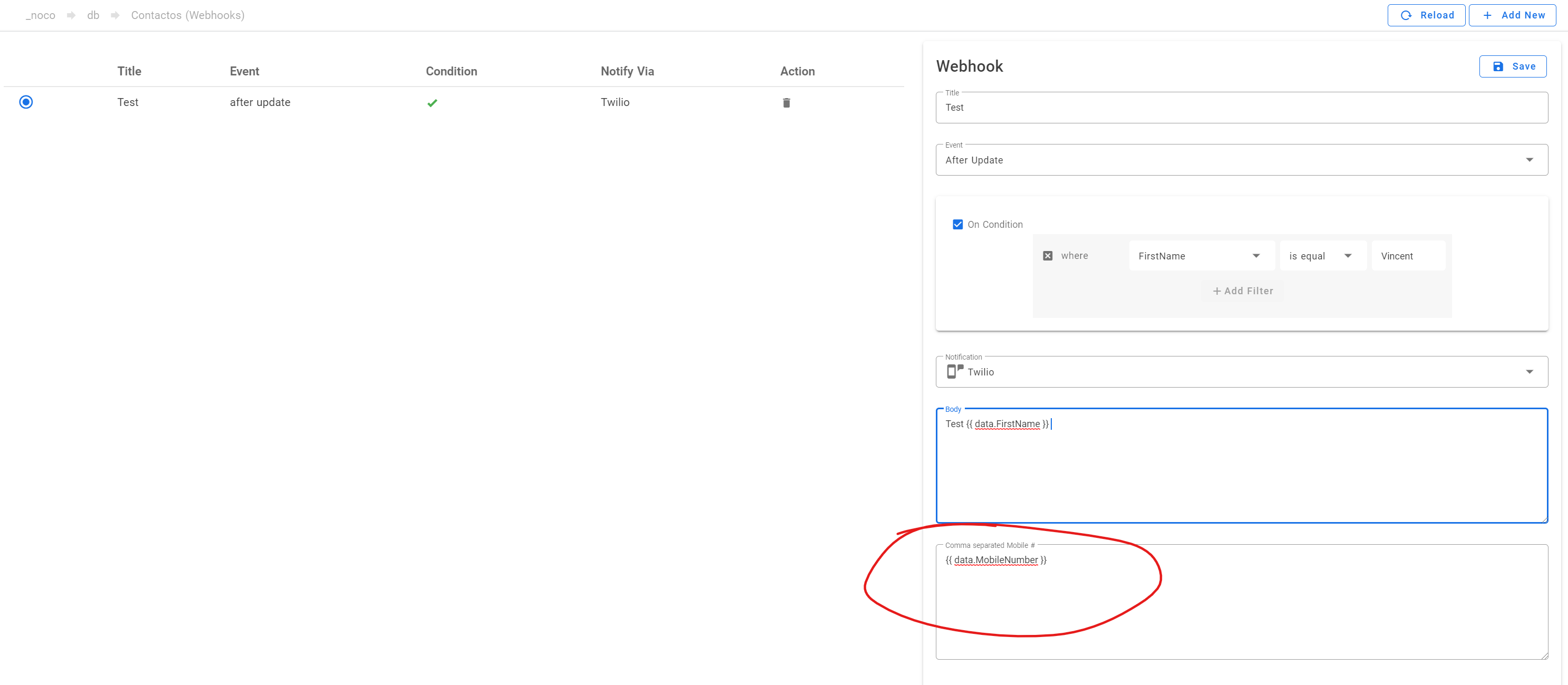Delete the Test webhook using the trash icon

(x=786, y=102)
